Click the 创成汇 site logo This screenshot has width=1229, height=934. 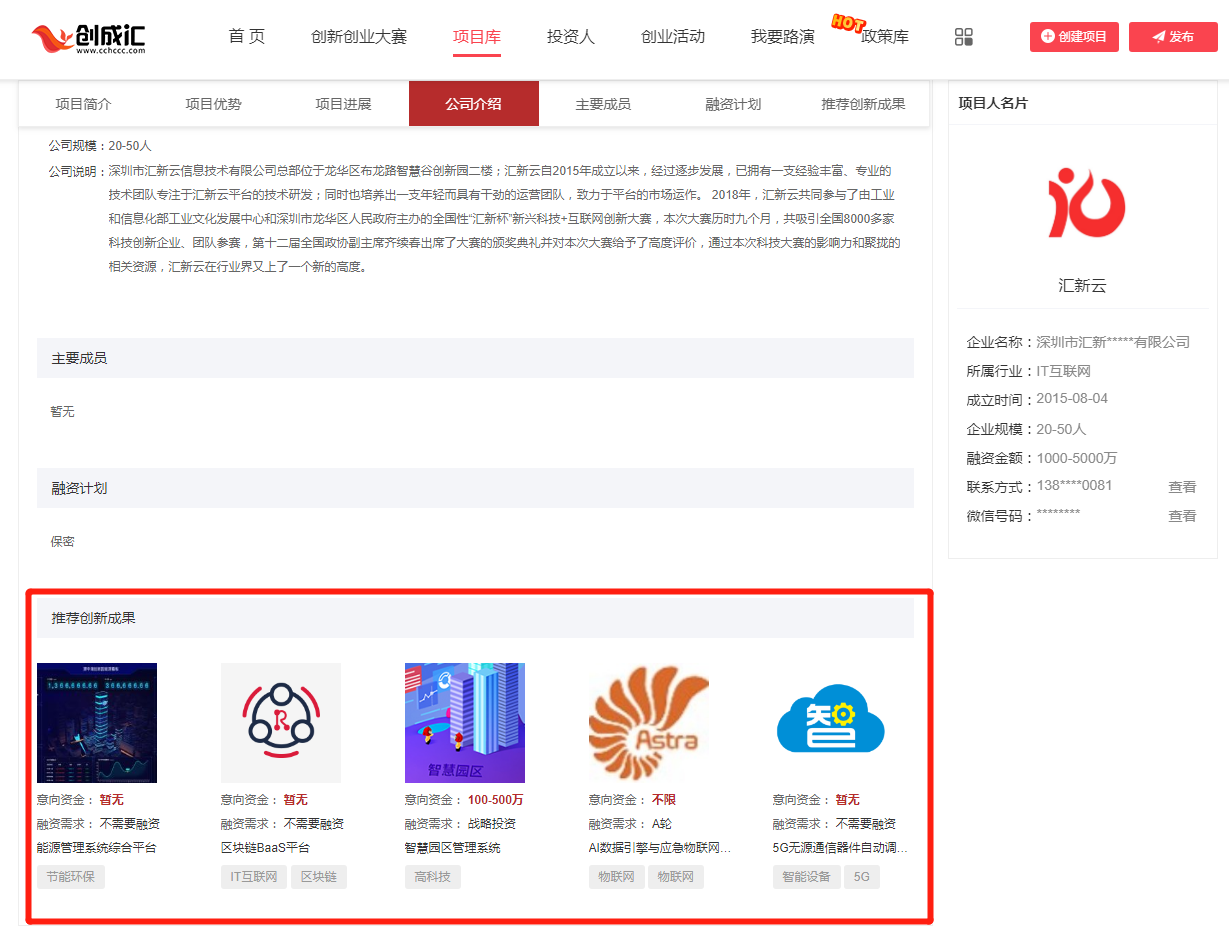[89, 38]
